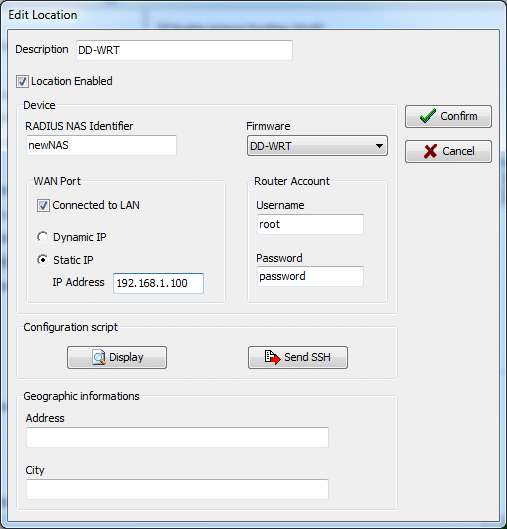Select the Static IP option

point(43,260)
